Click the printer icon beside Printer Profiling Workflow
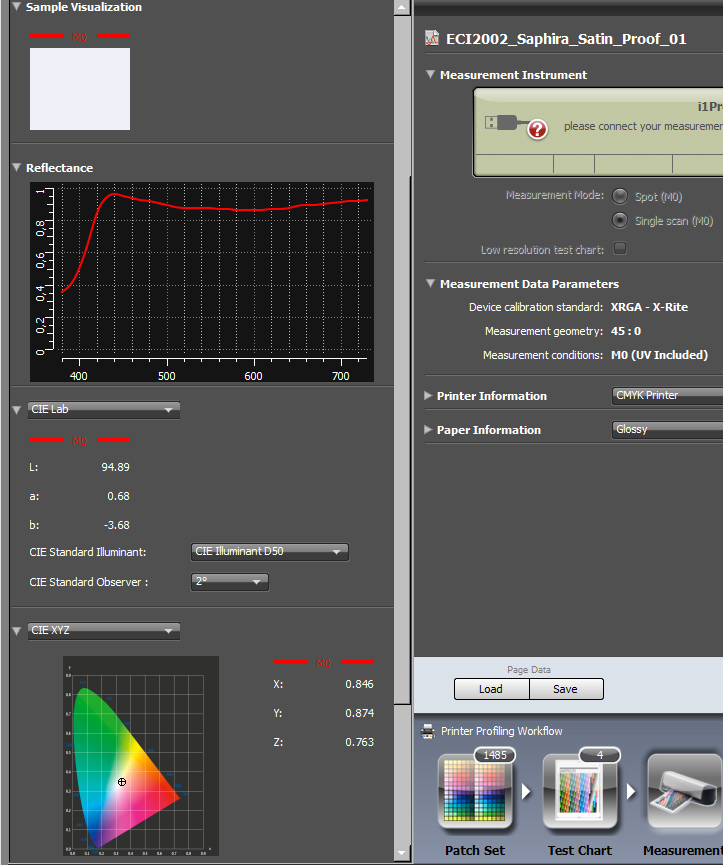Screen dimensions: 723x865 (427, 731)
